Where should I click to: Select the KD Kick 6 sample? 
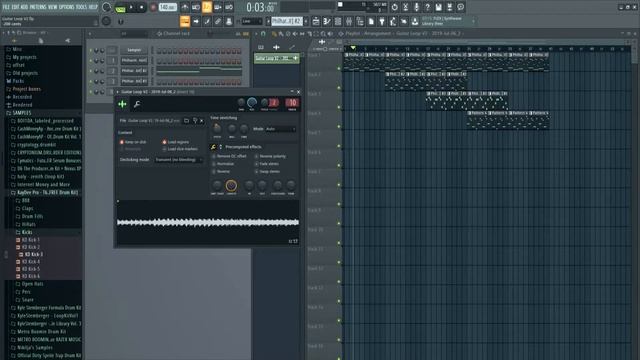pyautogui.click(x=31, y=276)
